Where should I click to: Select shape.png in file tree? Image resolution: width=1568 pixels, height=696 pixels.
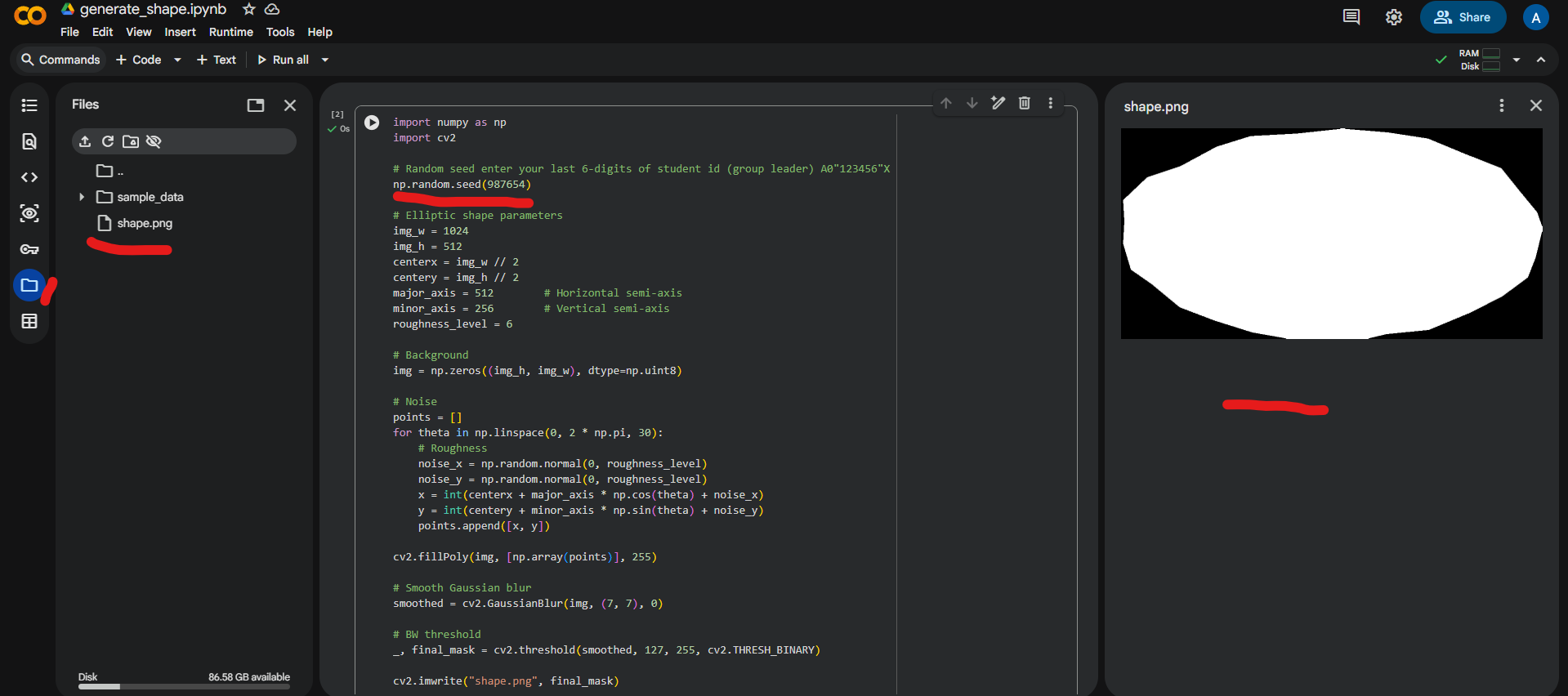(x=145, y=223)
